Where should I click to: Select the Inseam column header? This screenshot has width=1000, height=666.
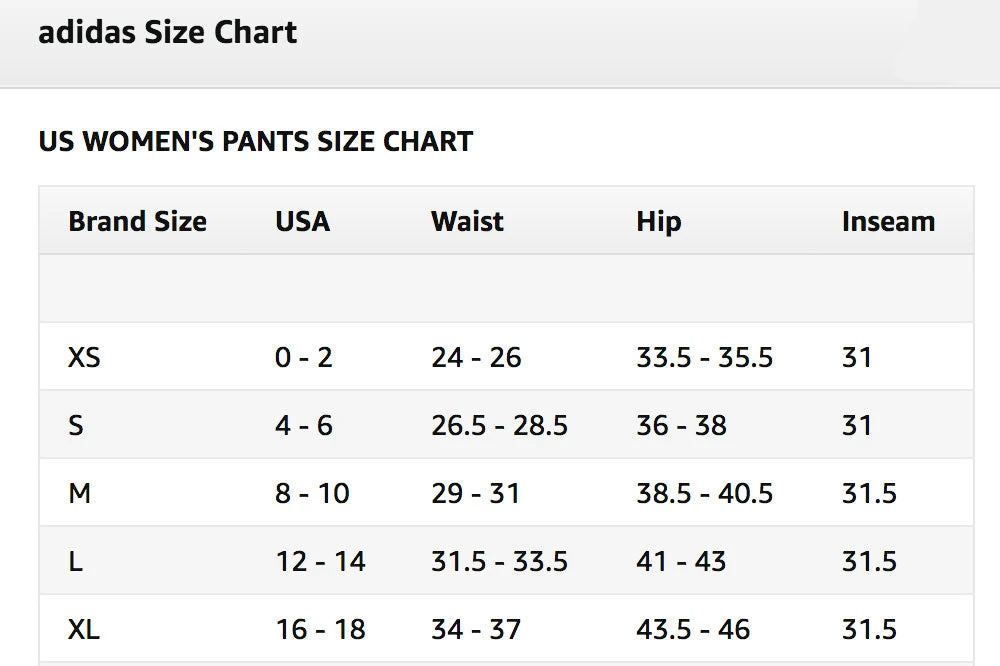[888, 221]
